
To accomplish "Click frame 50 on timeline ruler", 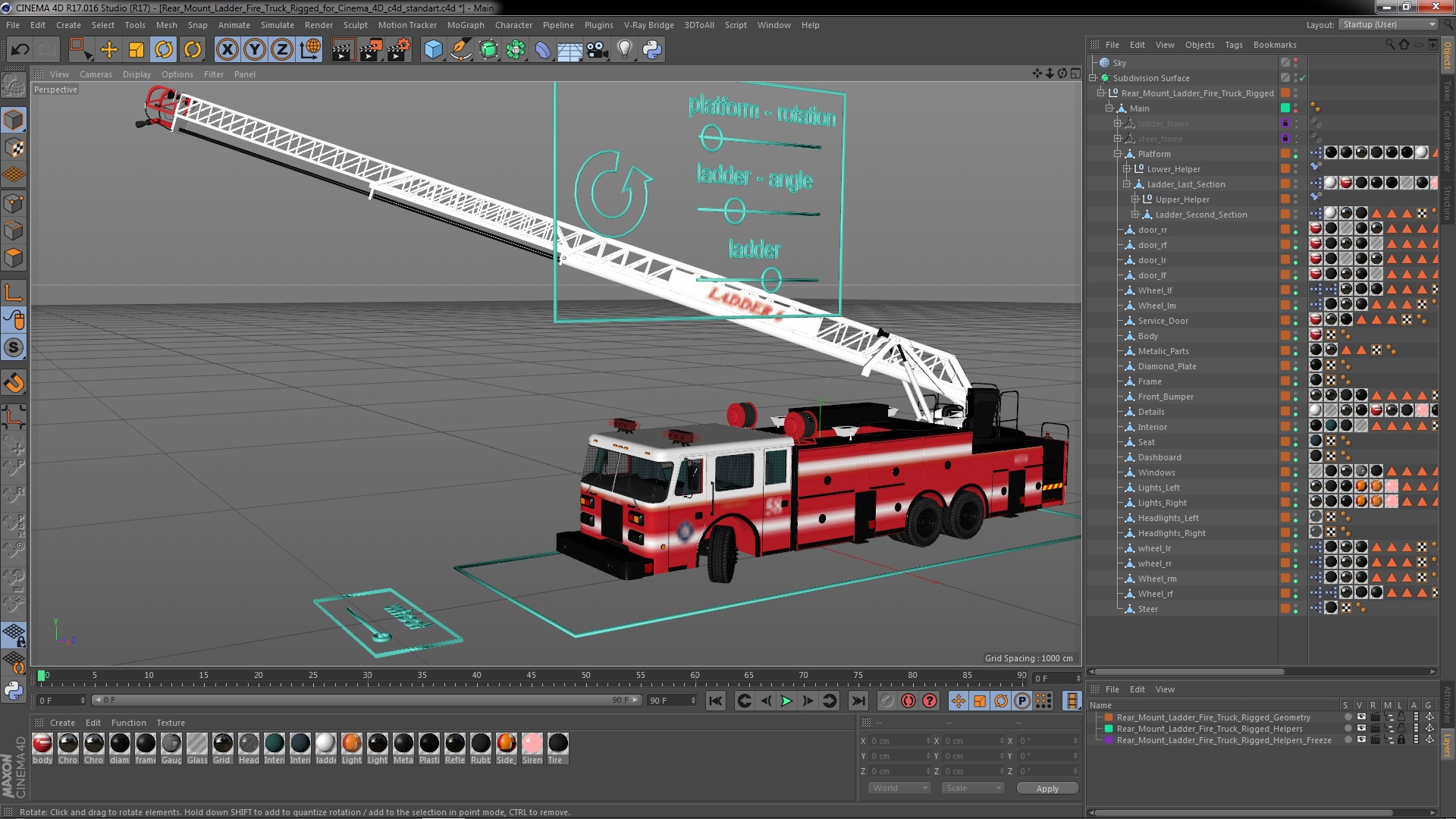I will [x=585, y=675].
